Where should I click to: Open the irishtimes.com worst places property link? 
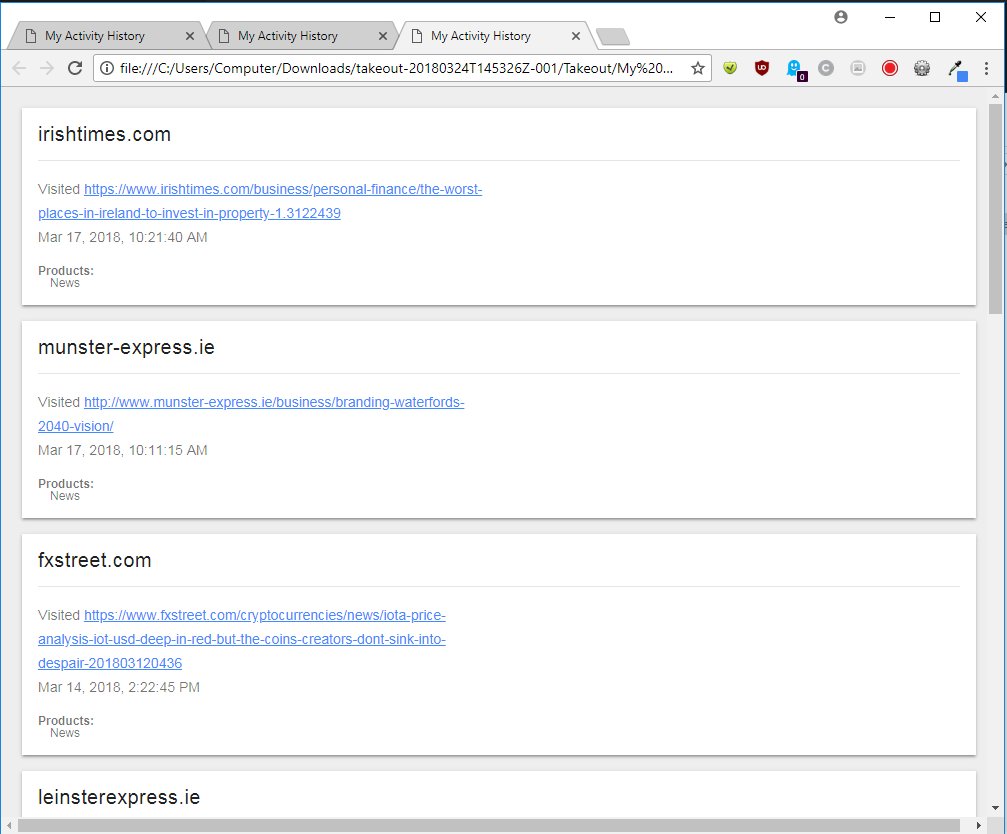(x=260, y=201)
